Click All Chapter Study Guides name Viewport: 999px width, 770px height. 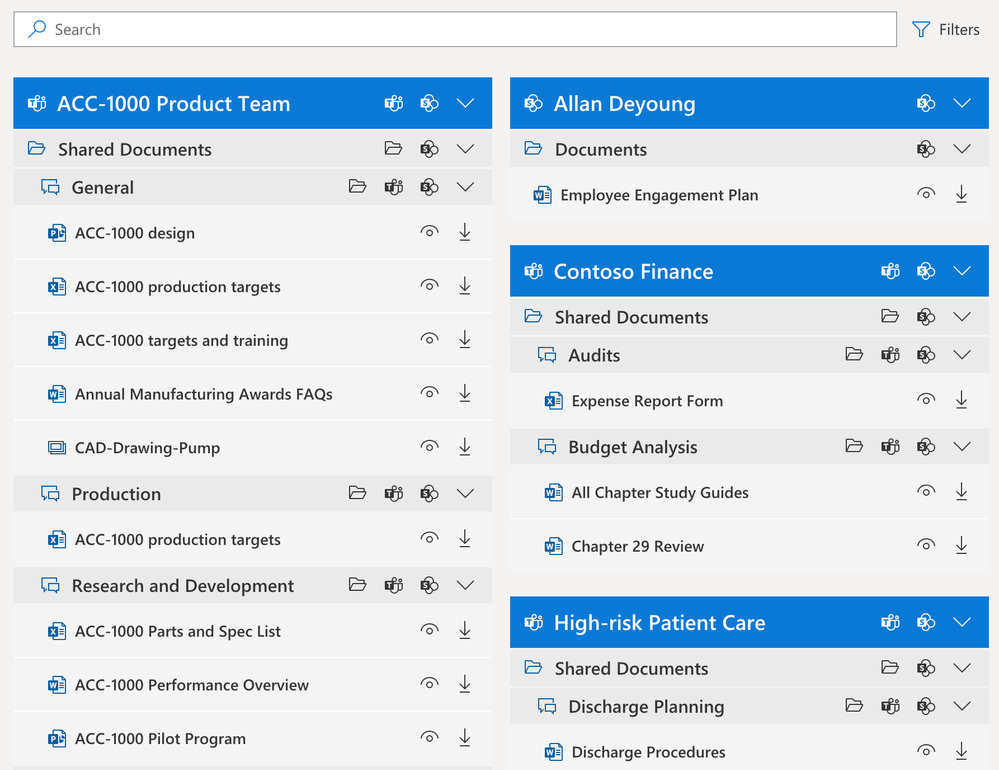660,493
